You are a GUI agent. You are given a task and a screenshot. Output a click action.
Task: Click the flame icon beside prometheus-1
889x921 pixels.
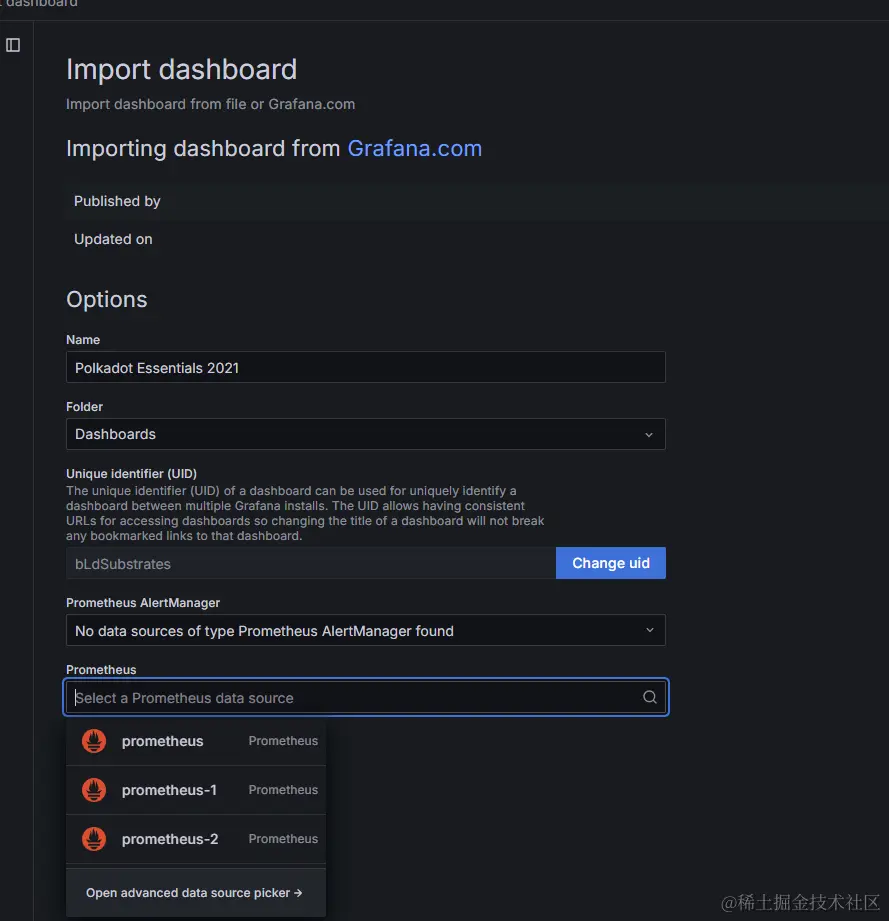(94, 790)
